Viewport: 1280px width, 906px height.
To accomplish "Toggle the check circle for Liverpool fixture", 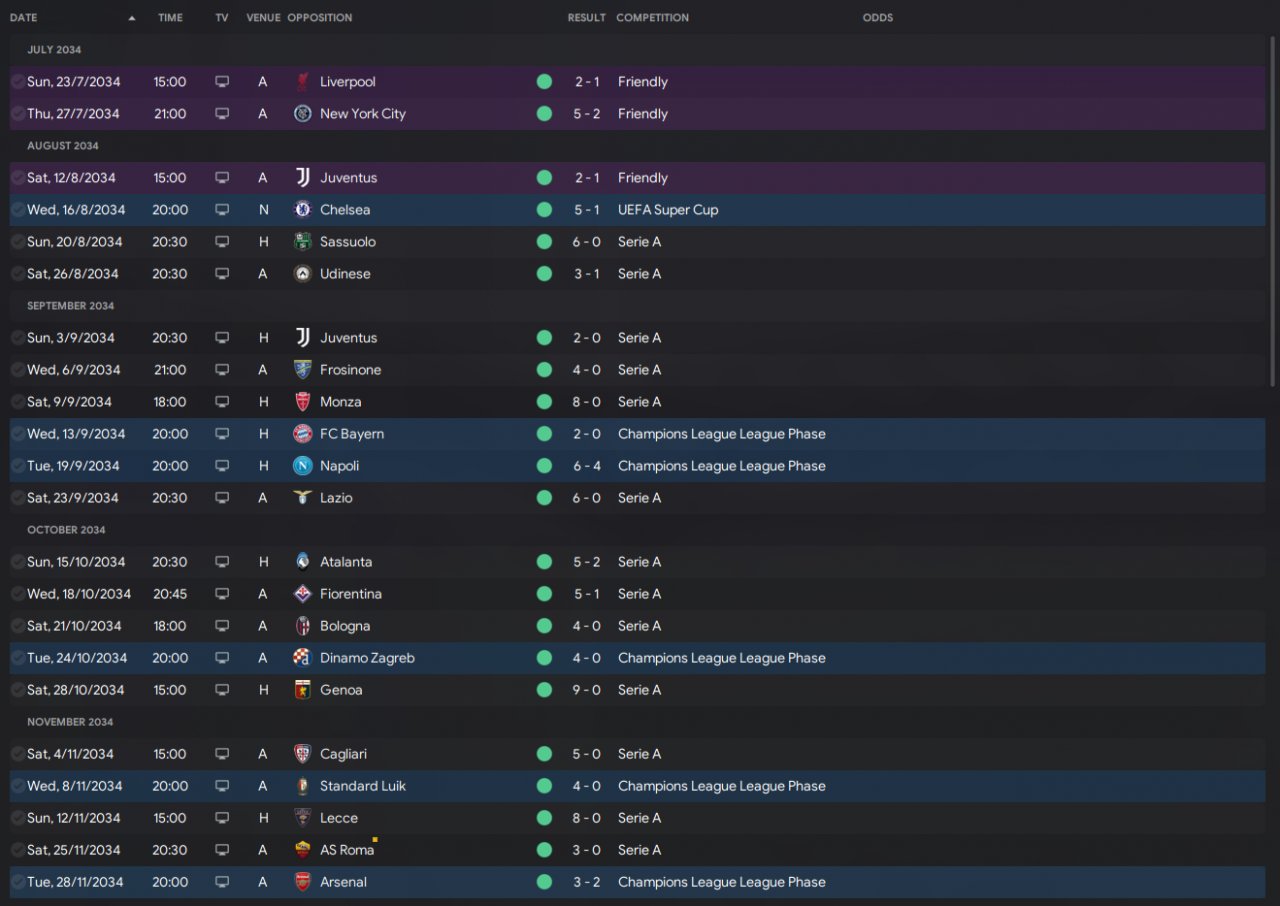I will point(18,82).
